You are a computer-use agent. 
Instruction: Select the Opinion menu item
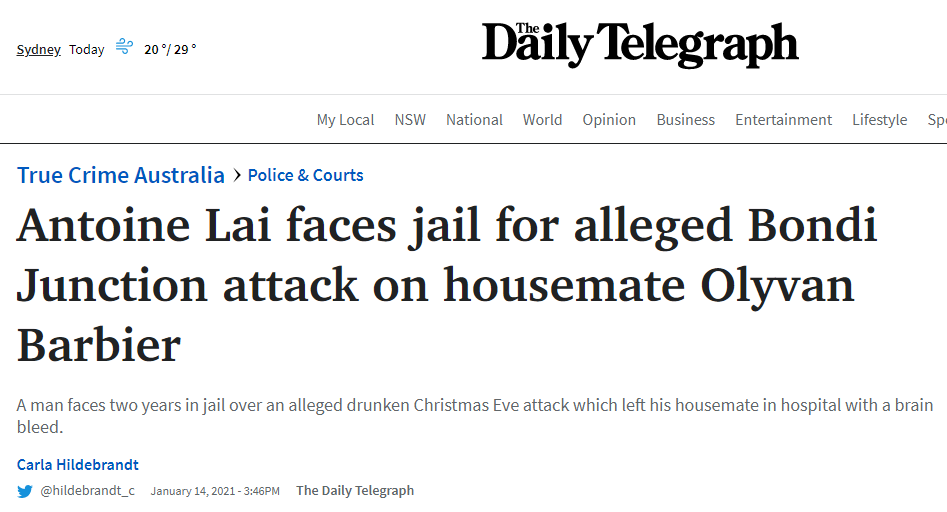click(x=609, y=120)
